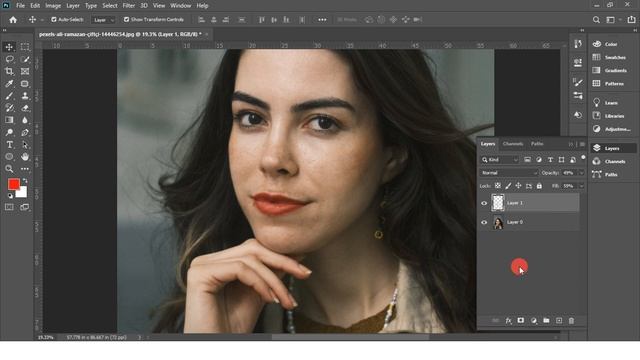Screen dimensions: 640x360
Task: Select the Eyedropper tool
Action: (x=9, y=84)
